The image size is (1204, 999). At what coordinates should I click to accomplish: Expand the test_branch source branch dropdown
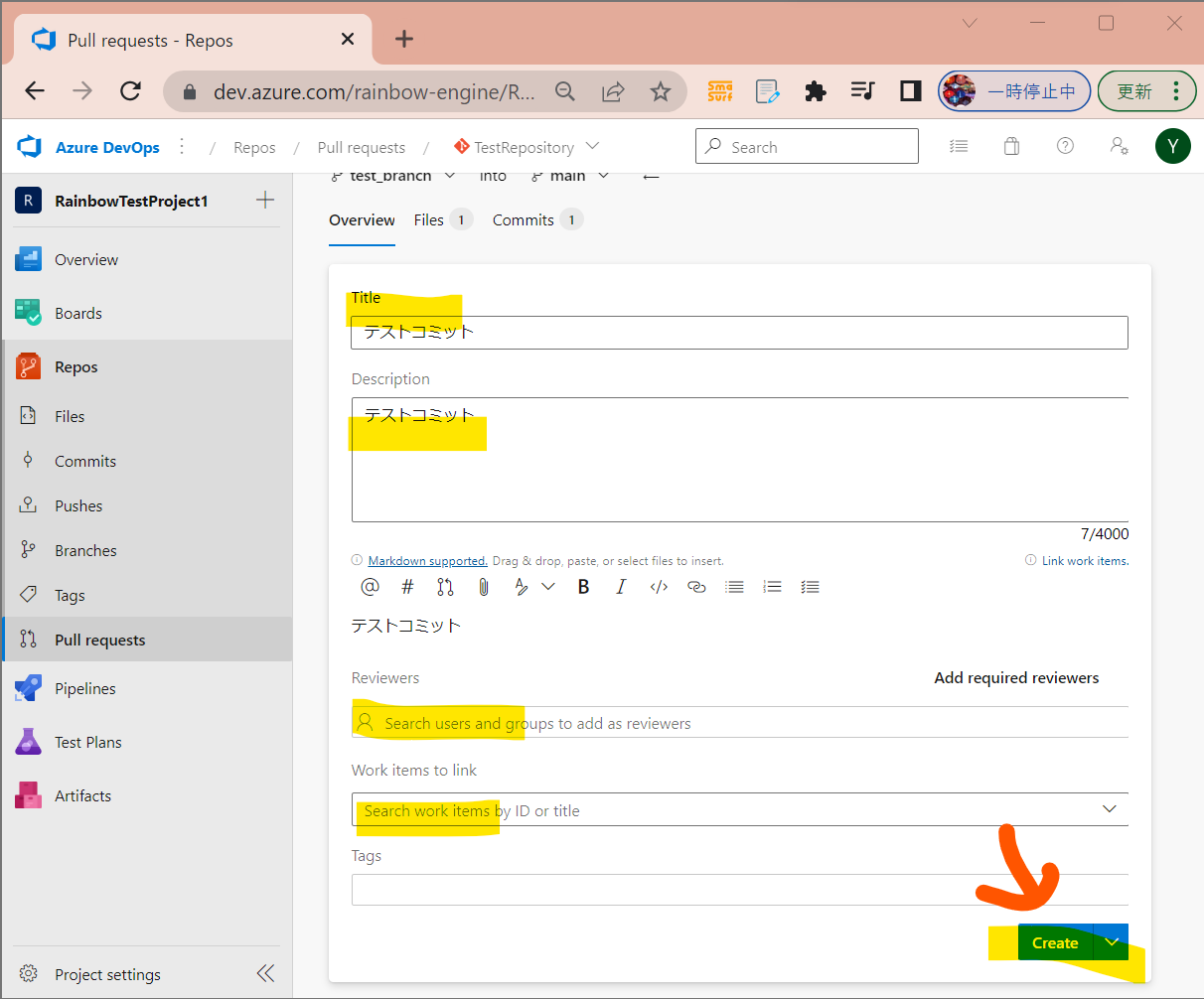(x=450, y=177)
